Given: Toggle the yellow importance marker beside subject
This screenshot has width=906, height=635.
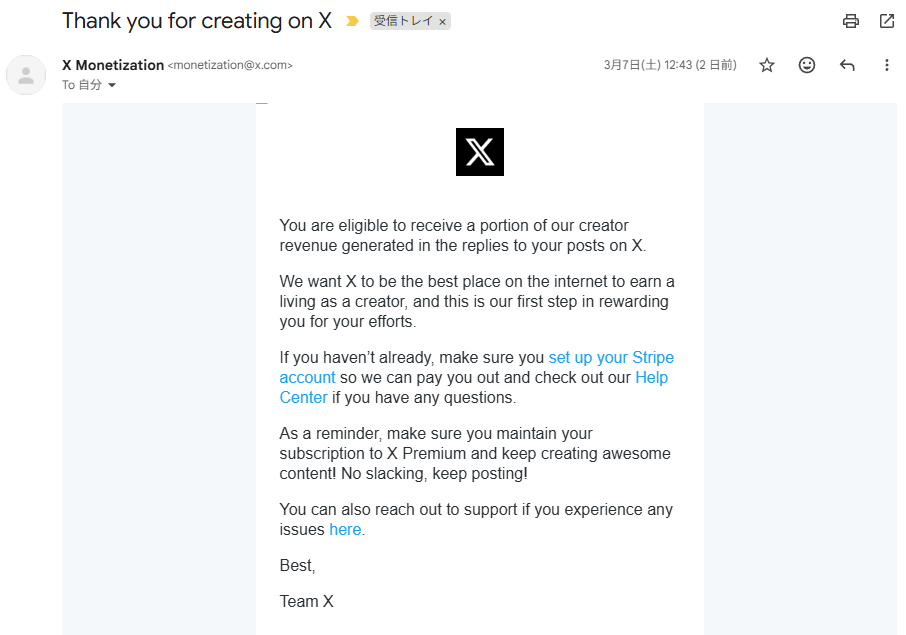Looking at the screenshot, I should coord(352,21).
